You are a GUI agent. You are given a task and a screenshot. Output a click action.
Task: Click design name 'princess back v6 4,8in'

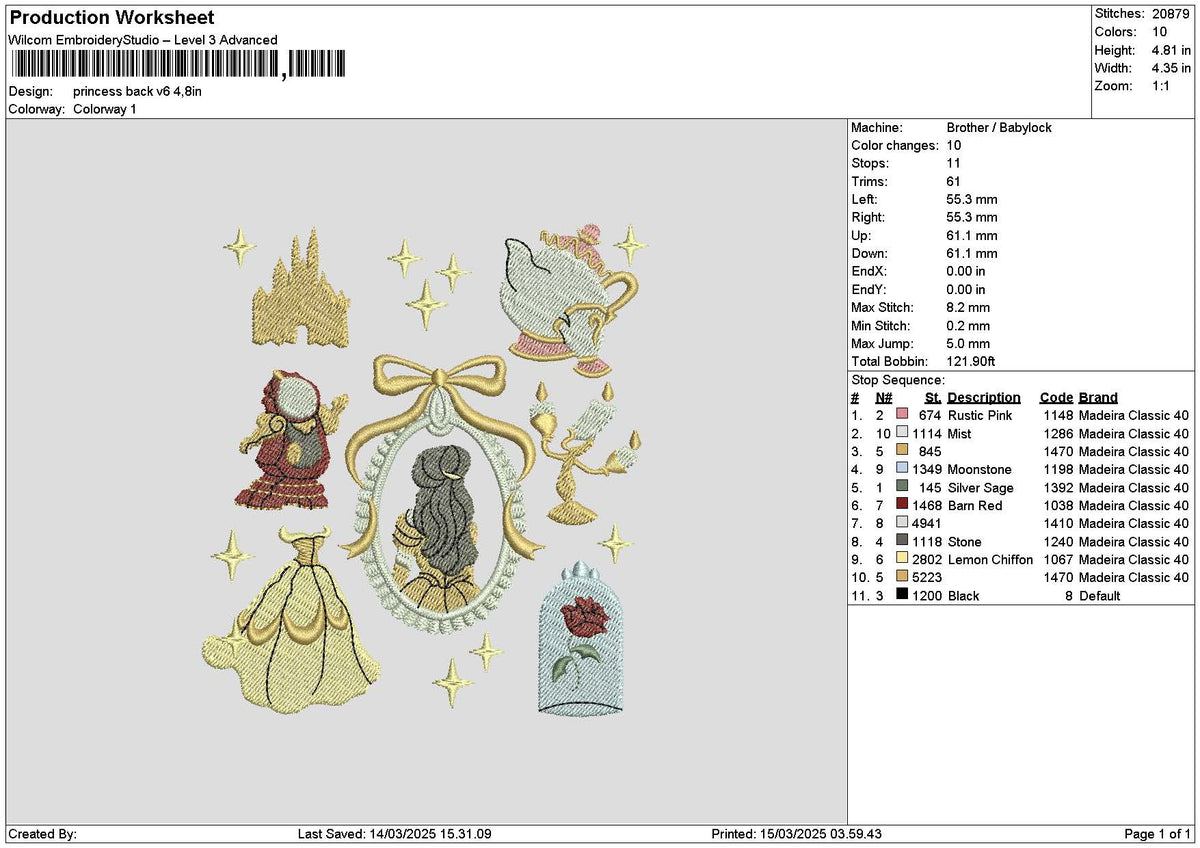click(137, 91)
